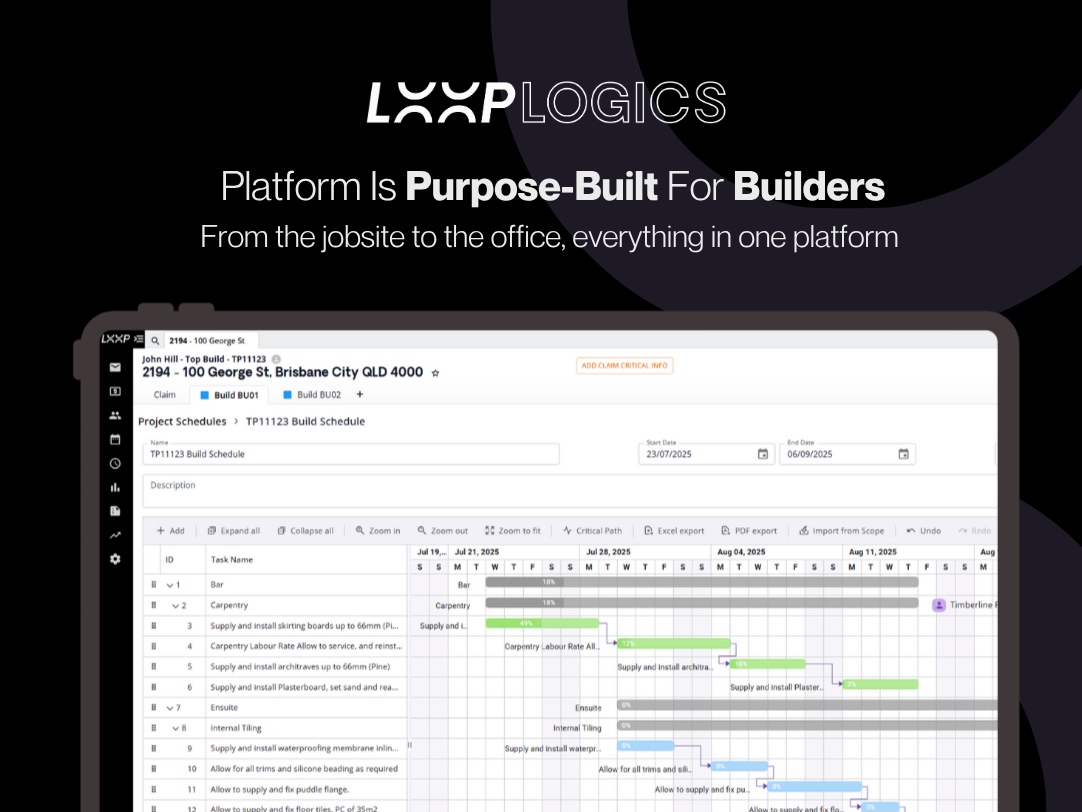1082x812 pixels.
Task: Select blue puddle flange Gantt bar
Action: pyautogui.click(x=815, y=786)
